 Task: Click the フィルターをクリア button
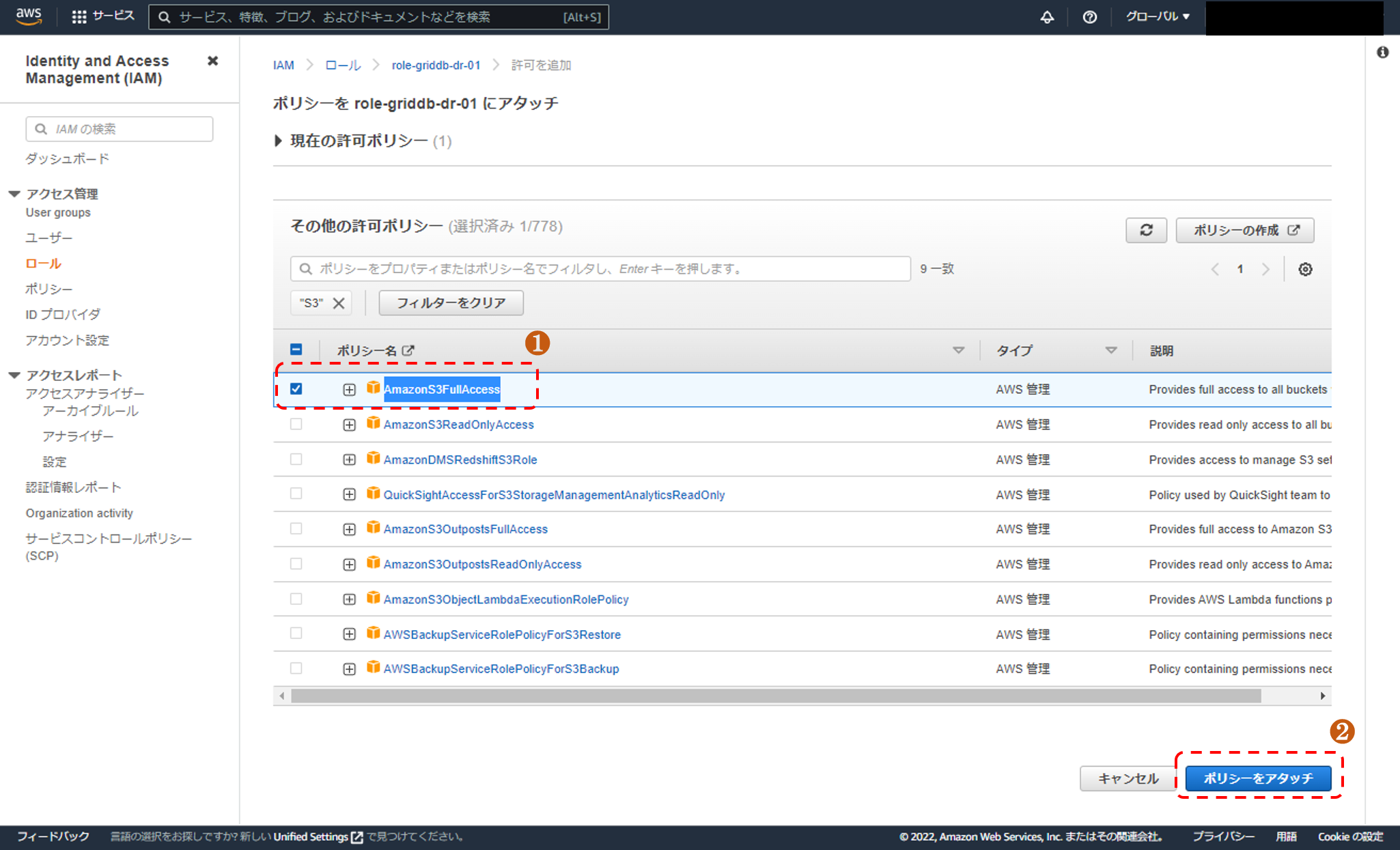point(451,302)
